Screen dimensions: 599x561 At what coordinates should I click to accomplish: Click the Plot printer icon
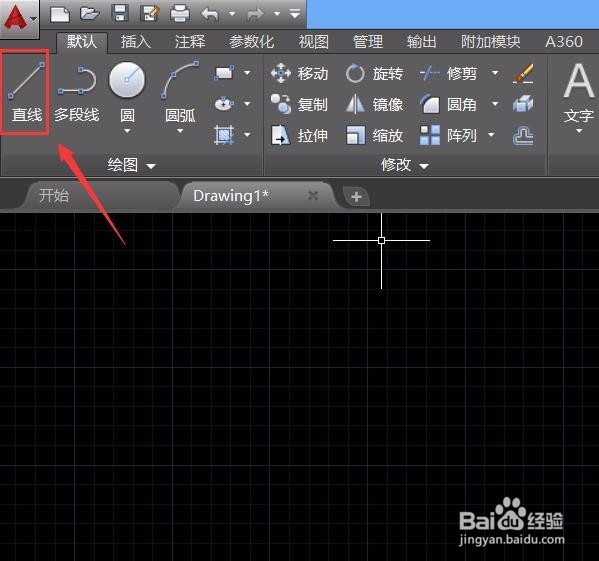click(180, 15)
